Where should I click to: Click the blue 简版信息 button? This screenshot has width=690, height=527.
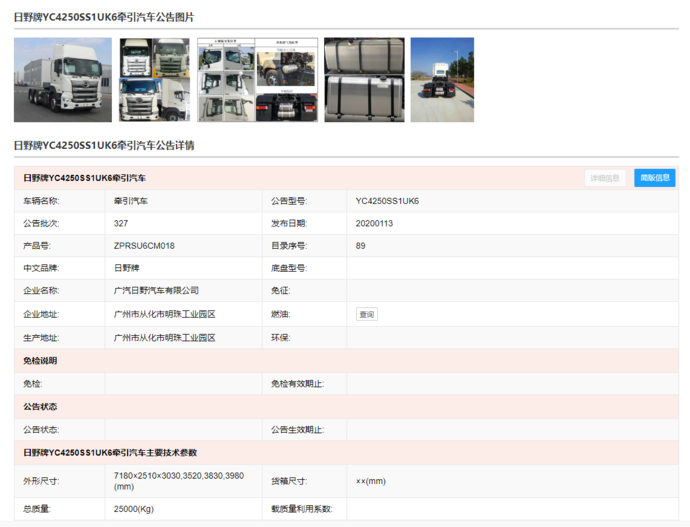(655, 178)
